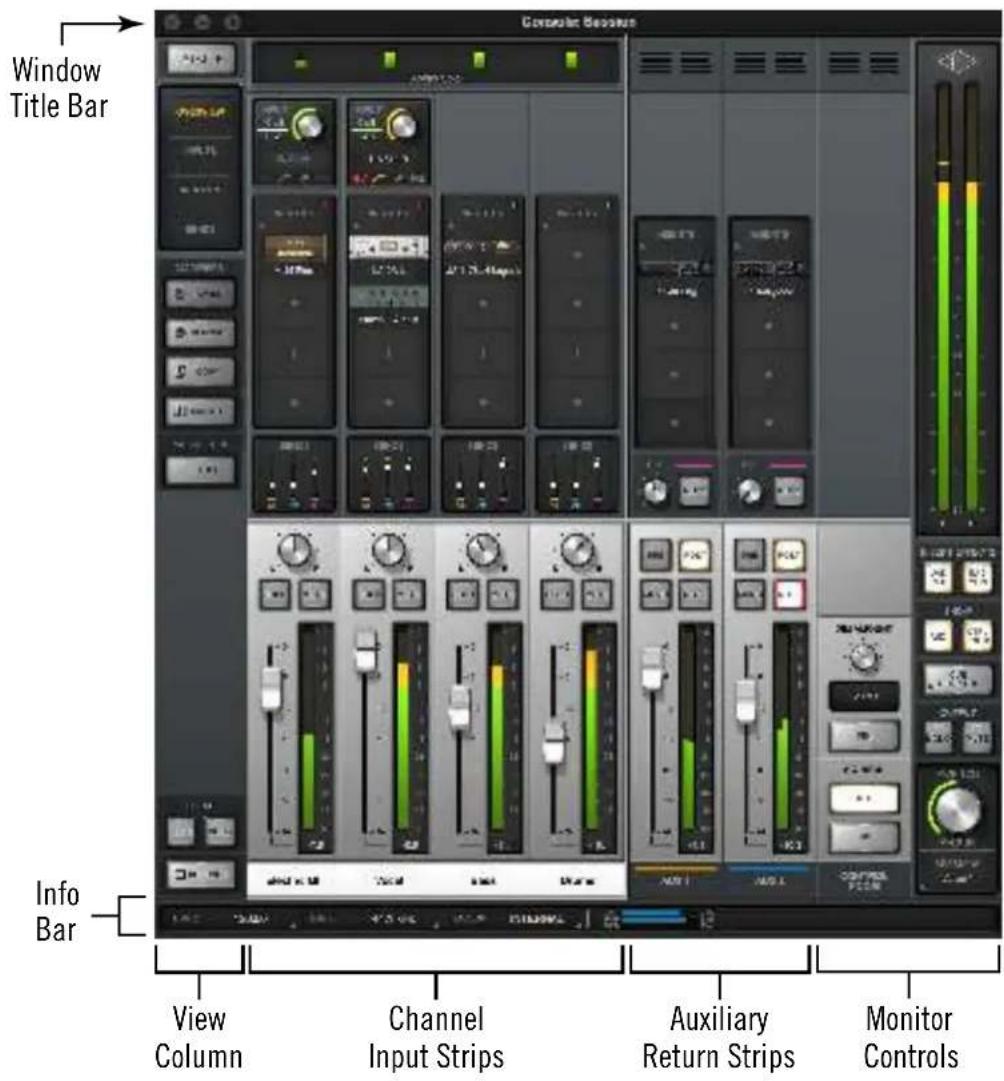The height and width of the screenshot is (1081, 1004).
Task: Open the empty fourth insert slot on Drums
Action: coord(577,402)
